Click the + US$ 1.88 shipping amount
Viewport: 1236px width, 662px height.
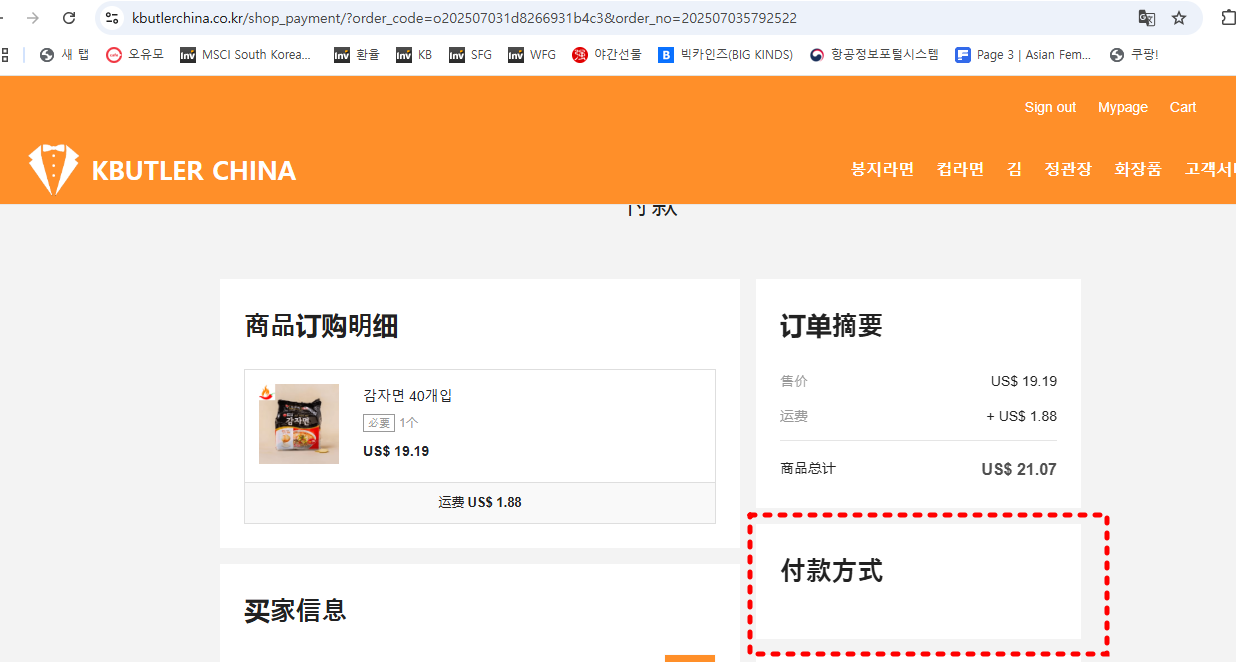(x=1021, y=416)
